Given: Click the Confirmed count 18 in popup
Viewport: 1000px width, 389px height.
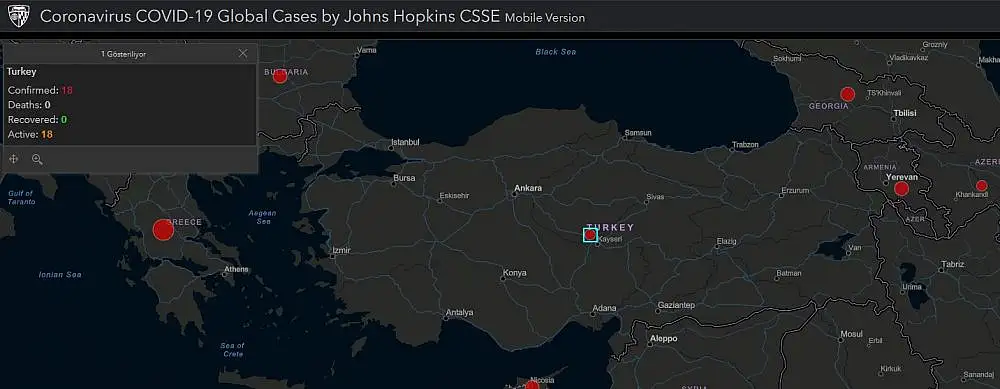Looking at the screenshot, I should pos(67,90).
